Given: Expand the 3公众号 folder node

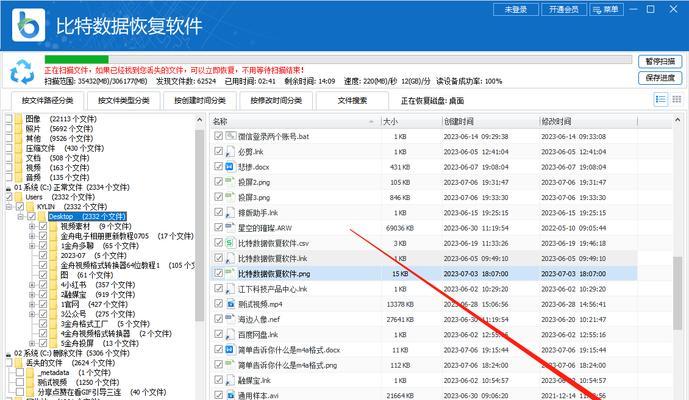Looking at the screenshot, I should (x=32, y=314).
